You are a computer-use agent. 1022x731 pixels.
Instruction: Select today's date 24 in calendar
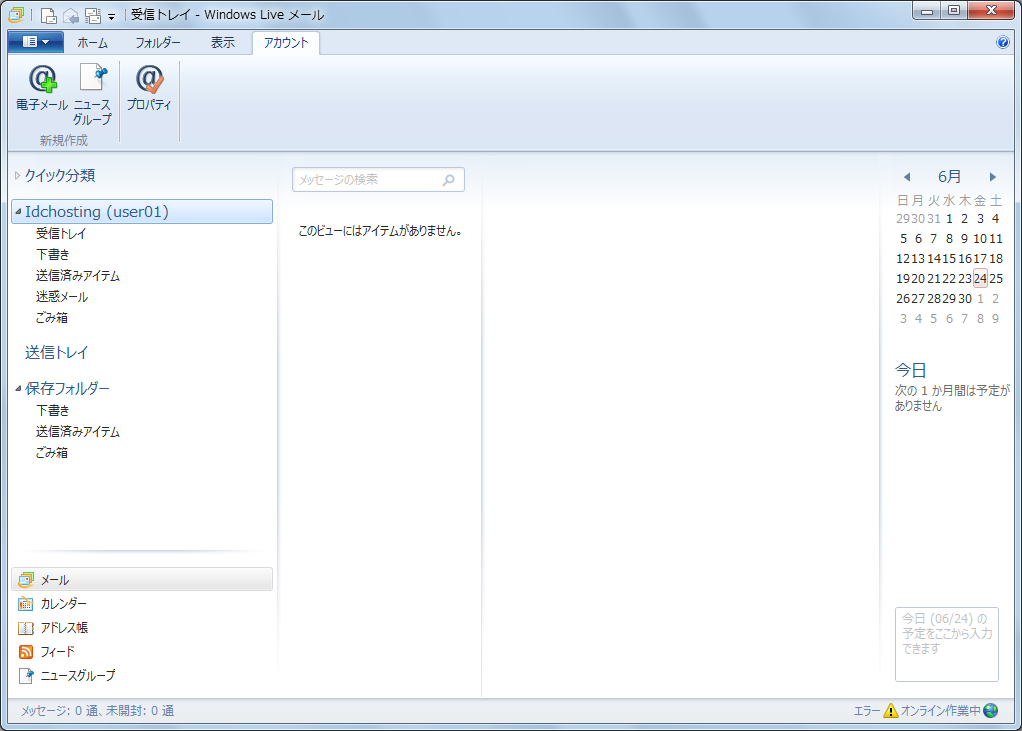coord(980,278)
